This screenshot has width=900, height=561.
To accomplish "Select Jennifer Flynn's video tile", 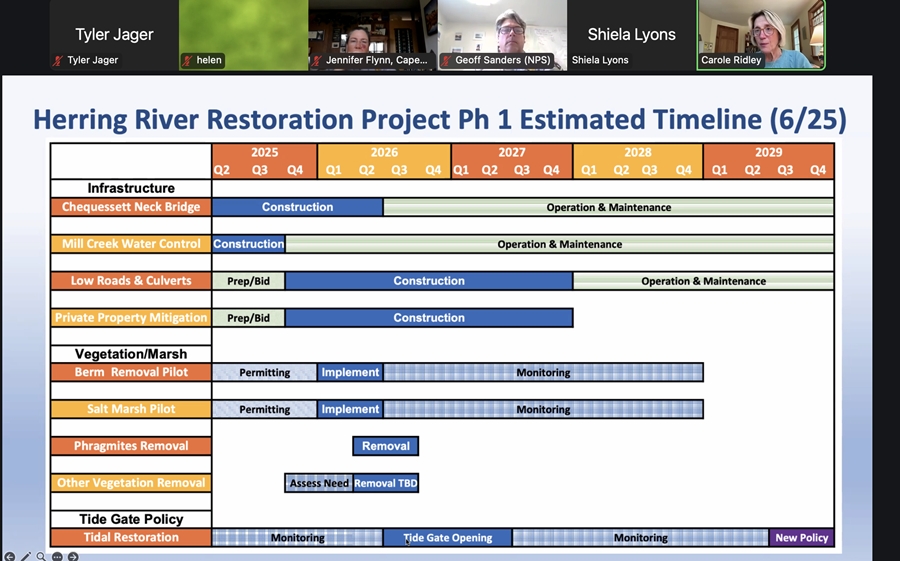I will pos(373,35).
